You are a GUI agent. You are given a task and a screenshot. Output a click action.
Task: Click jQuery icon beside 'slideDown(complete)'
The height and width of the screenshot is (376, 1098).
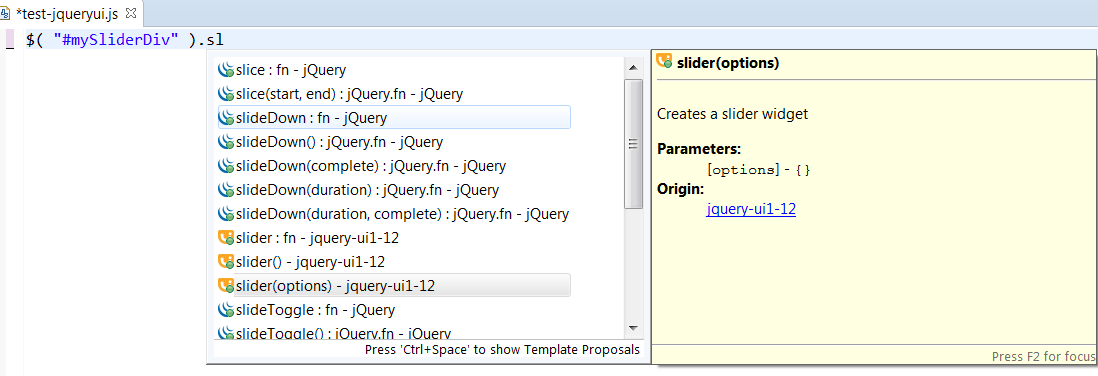coord(225,166)
